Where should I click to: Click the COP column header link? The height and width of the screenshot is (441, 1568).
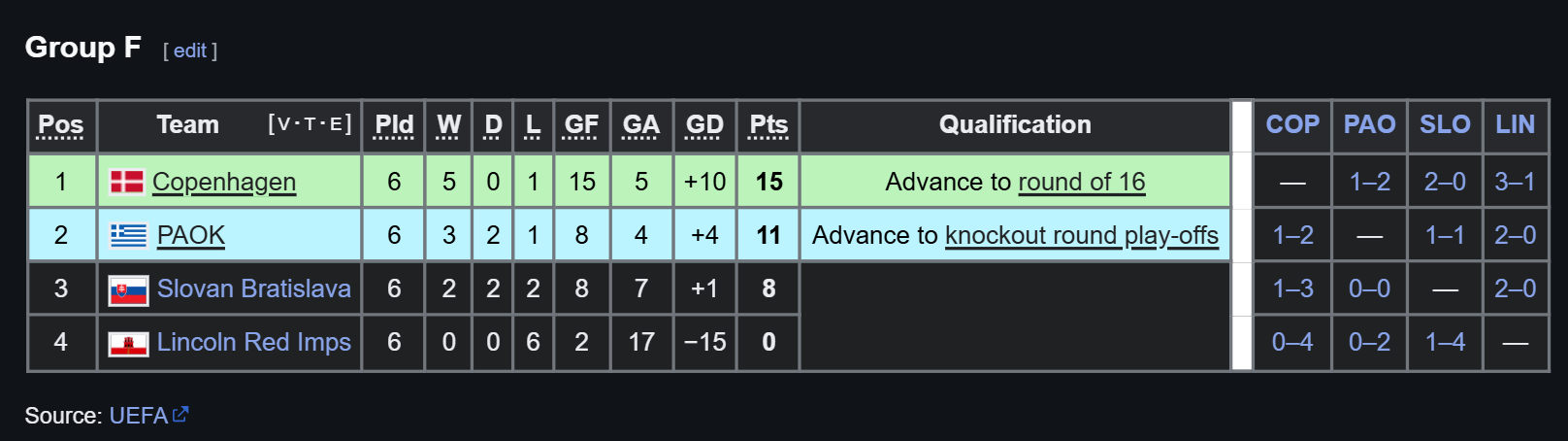(1292, 124)
